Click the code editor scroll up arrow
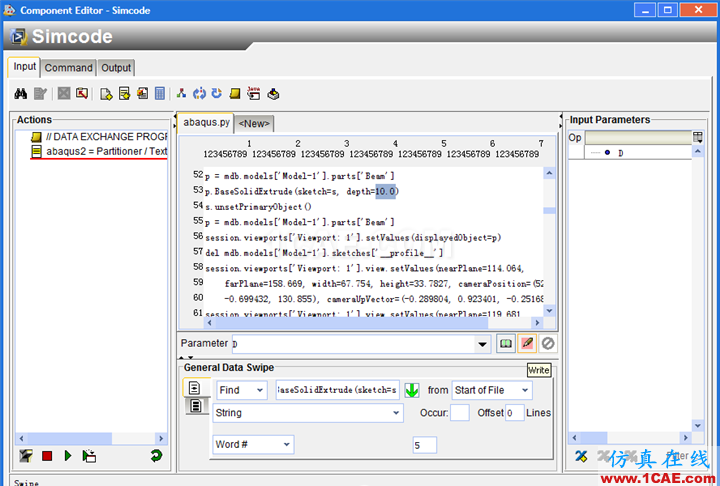This screenshot has height=486, width=720. tap(549, 173)
